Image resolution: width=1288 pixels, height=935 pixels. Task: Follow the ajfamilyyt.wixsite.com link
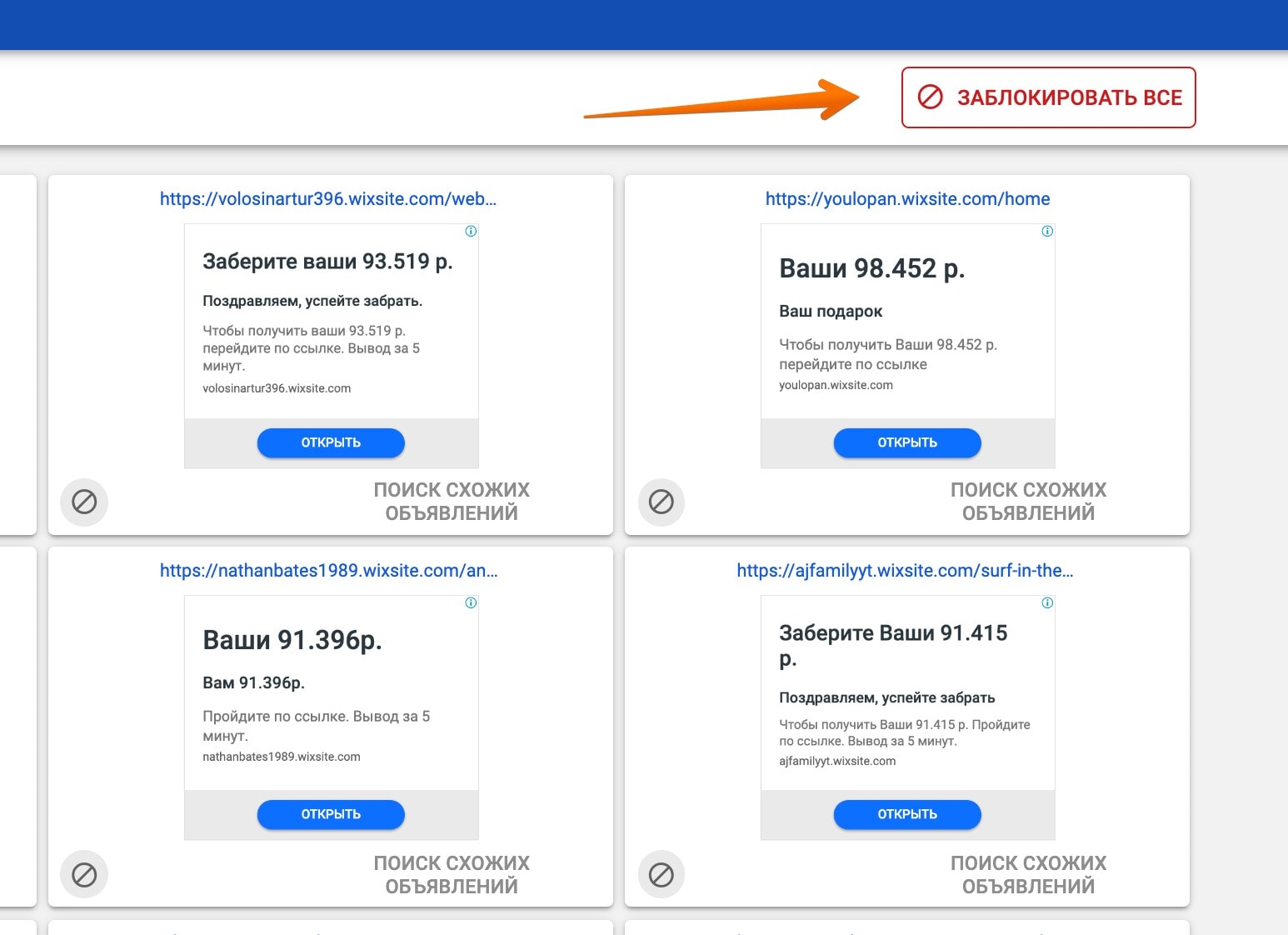[x=905, y=571]
